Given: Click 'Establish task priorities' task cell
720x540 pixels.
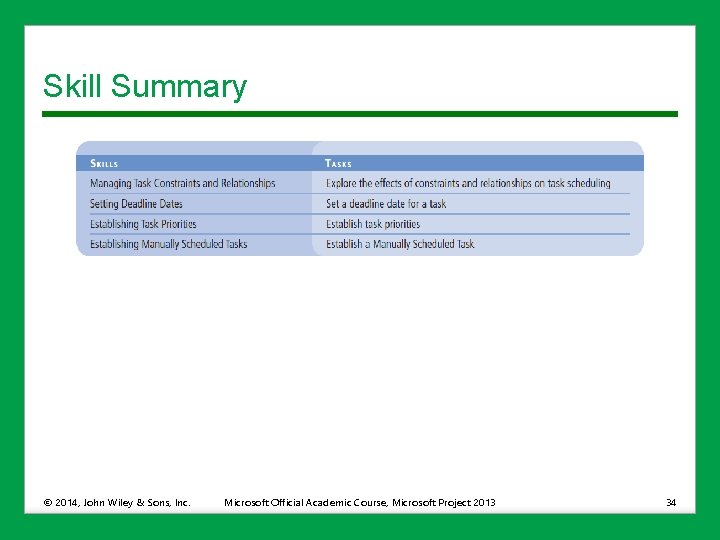Looking at the screenshot, I should coord(373,224).
